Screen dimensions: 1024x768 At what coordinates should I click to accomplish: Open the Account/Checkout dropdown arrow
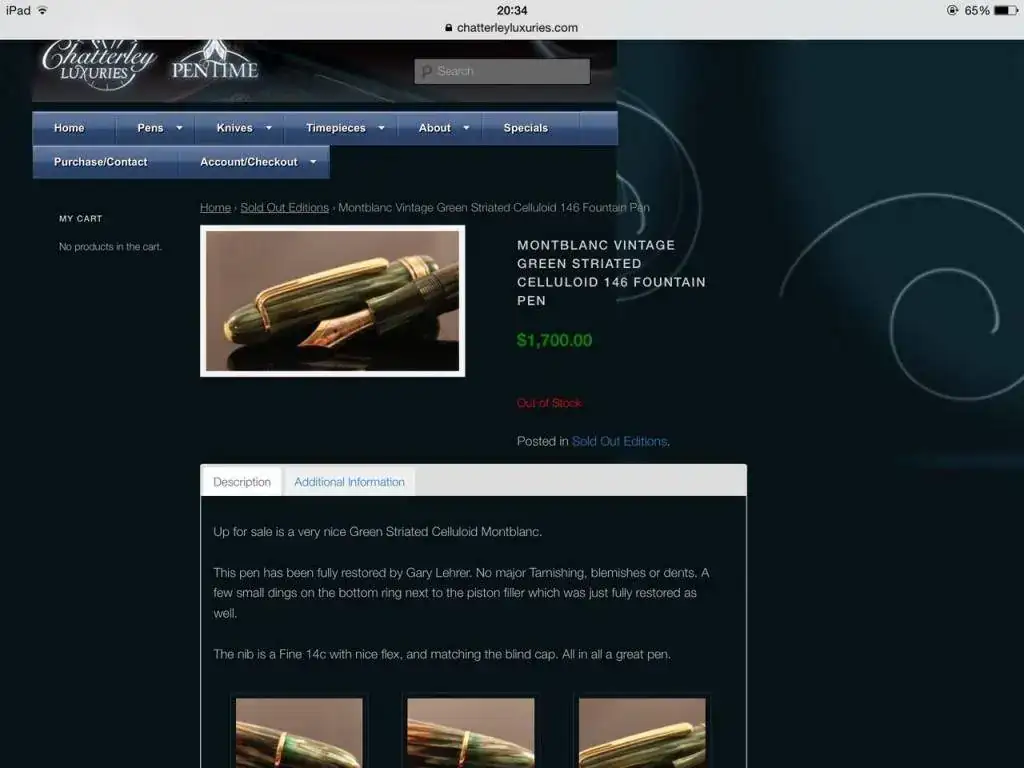[313, 162]
